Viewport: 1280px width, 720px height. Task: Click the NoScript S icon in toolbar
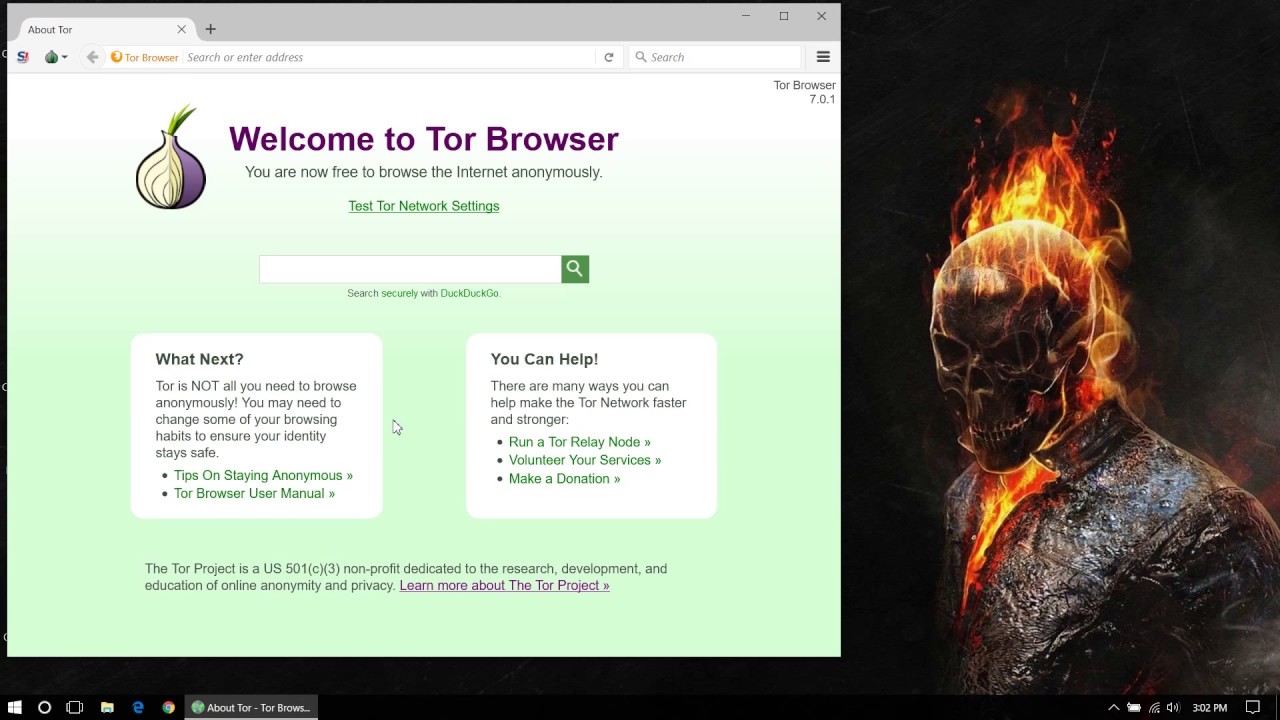pos(23,57)
